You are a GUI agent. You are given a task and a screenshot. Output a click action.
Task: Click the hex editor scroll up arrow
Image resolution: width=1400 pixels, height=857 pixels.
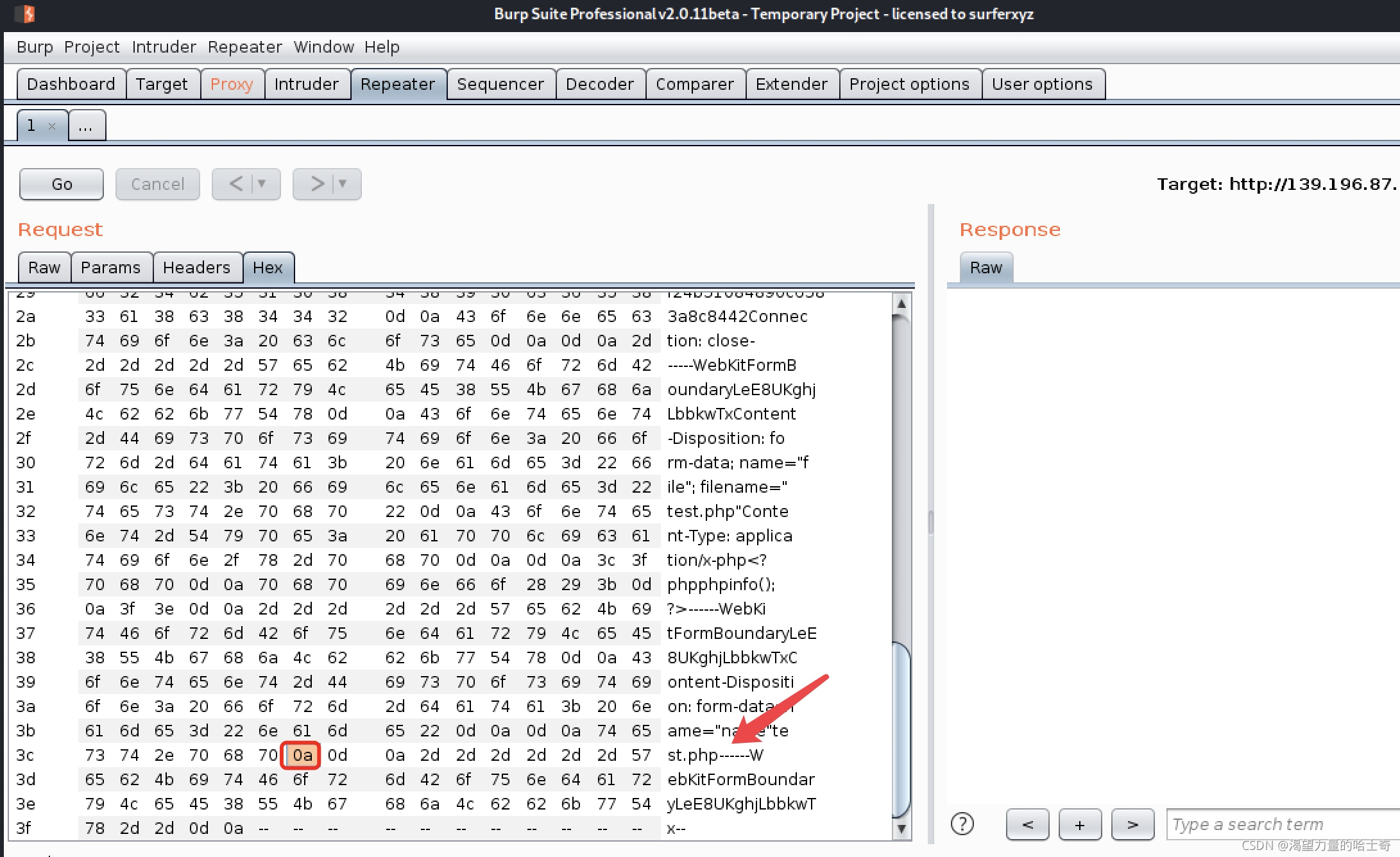pyautogui.click(x=901, y=303)
